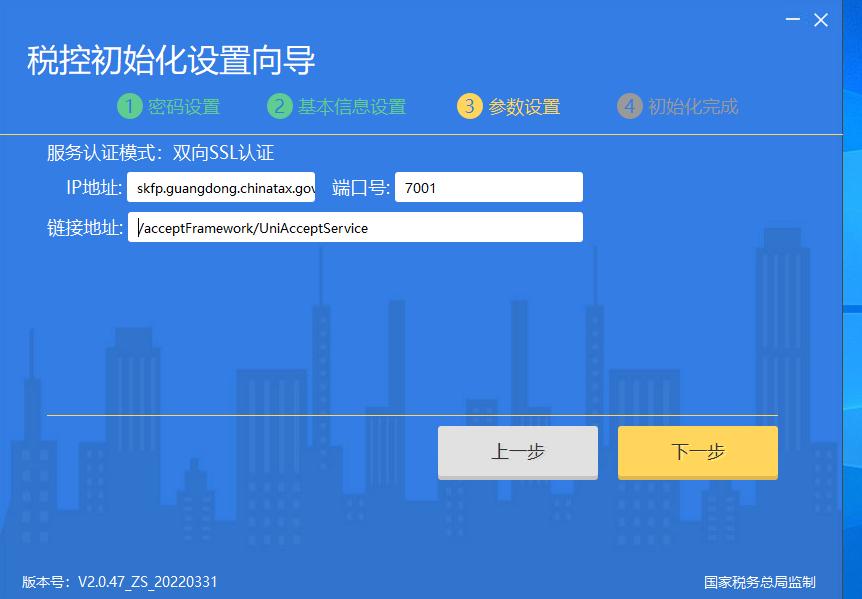Screen dimensions: 862x599
Task: Click the X close button
Action: click(822, 19)
